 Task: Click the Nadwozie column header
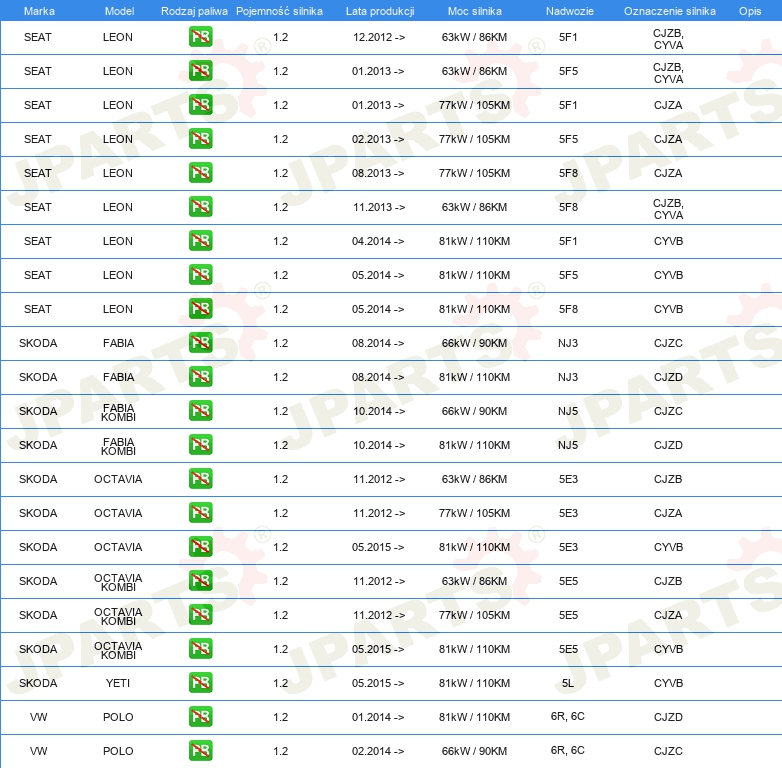tap(570, 11)
